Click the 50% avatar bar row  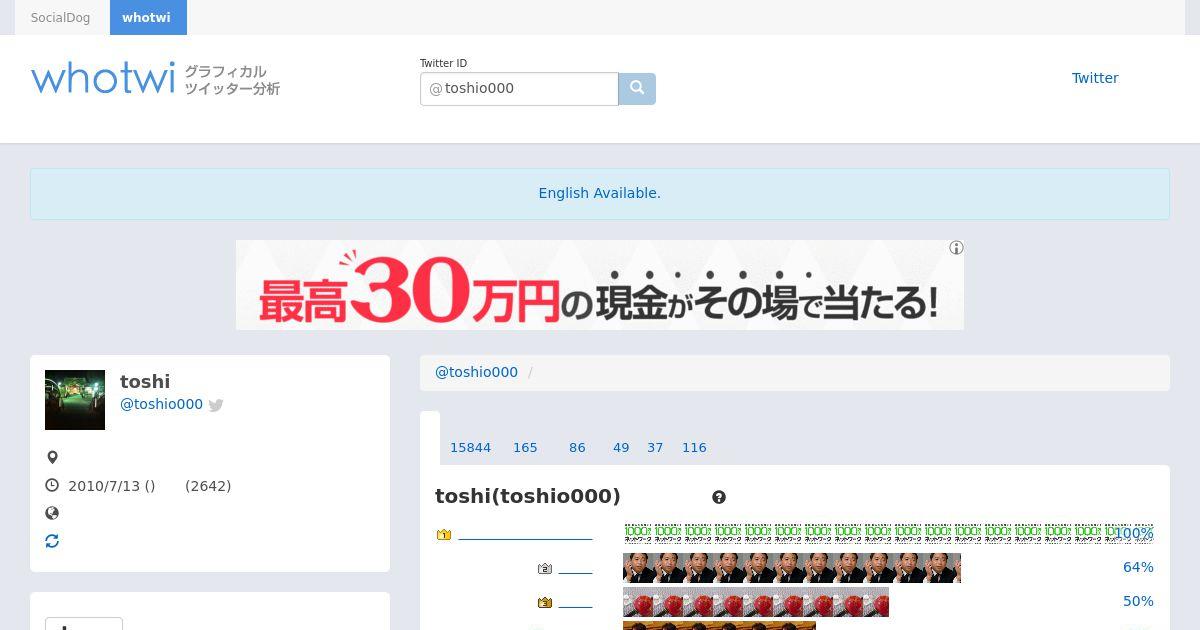(x=756, y=602)
